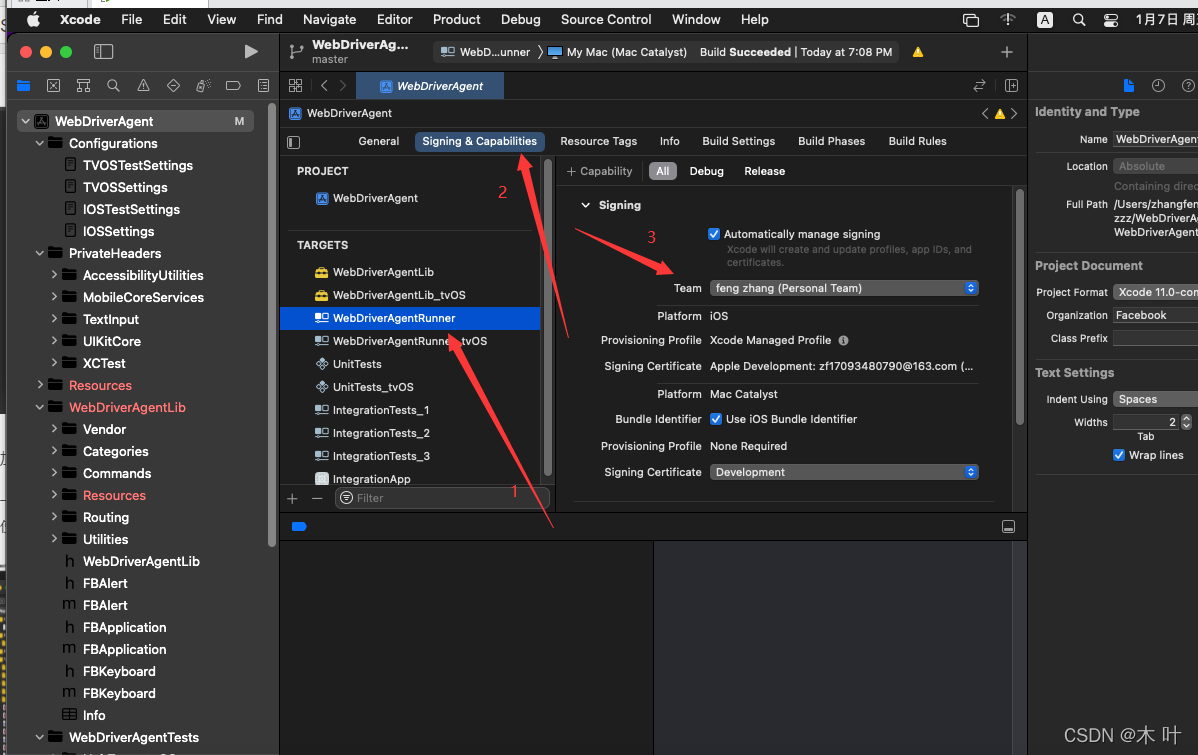Select the WebD...unner scheme selector
1198x755 pixels.
[x=486, y=52]
